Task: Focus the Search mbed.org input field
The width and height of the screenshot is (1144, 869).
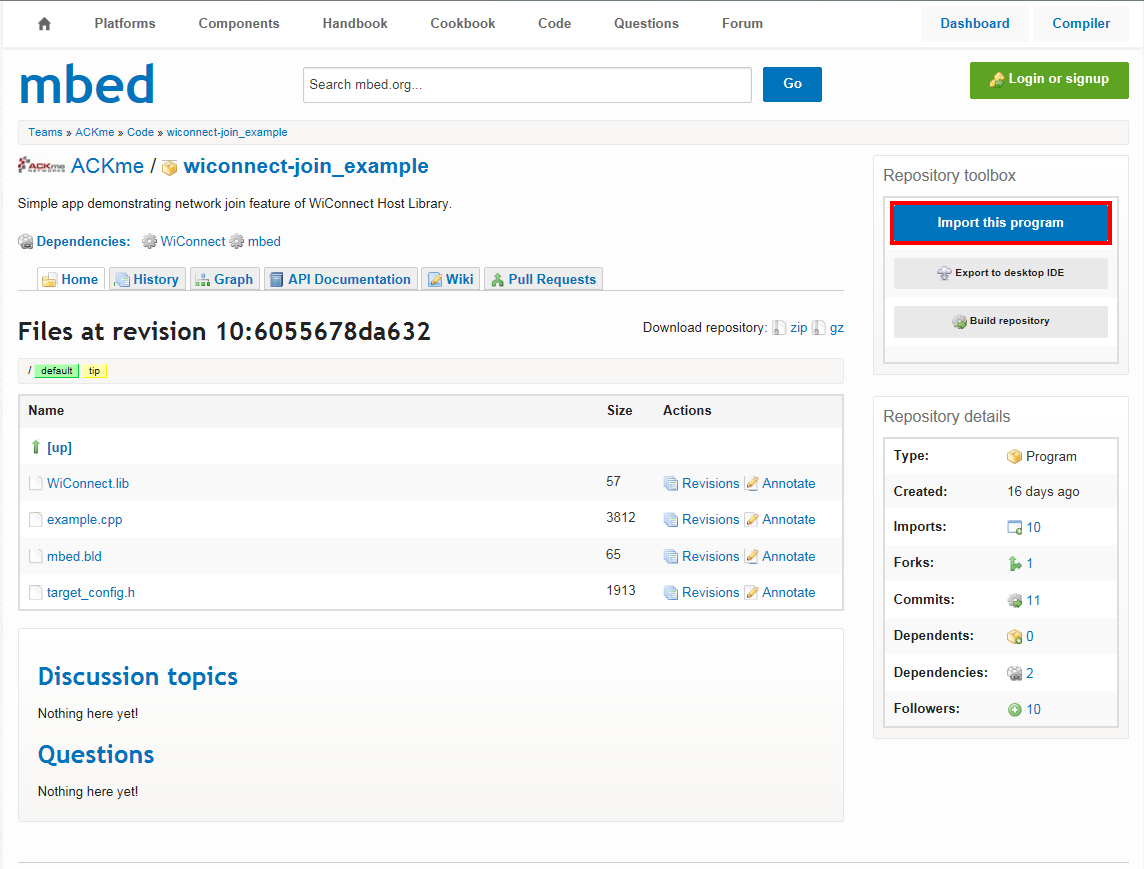Action: pos(527,85)
